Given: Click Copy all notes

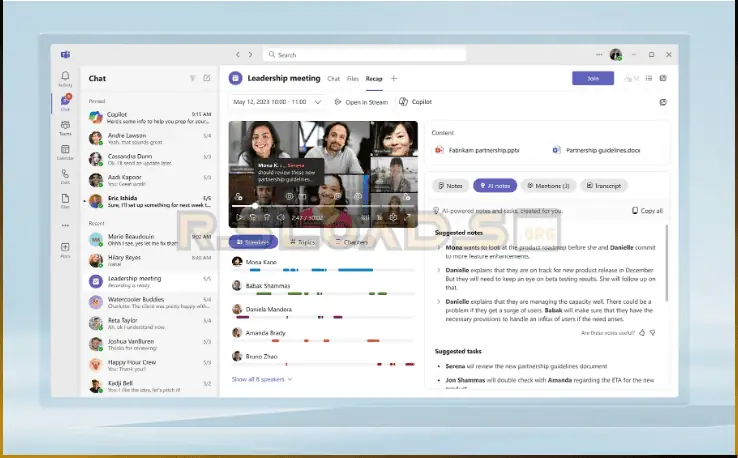Looking at the screenshot, I should (x=648, y=211).
